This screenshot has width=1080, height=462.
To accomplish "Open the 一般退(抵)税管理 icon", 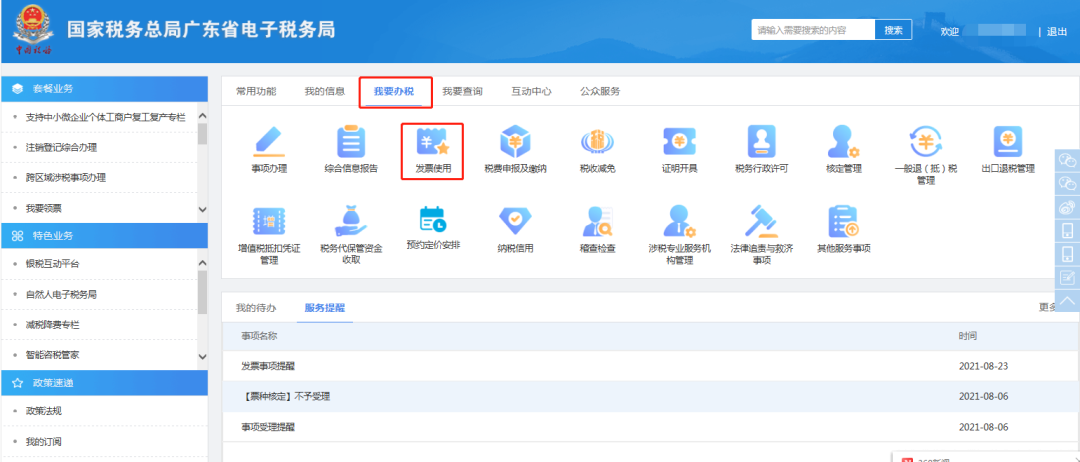I will pyautogui.click(x=926, y=142).
